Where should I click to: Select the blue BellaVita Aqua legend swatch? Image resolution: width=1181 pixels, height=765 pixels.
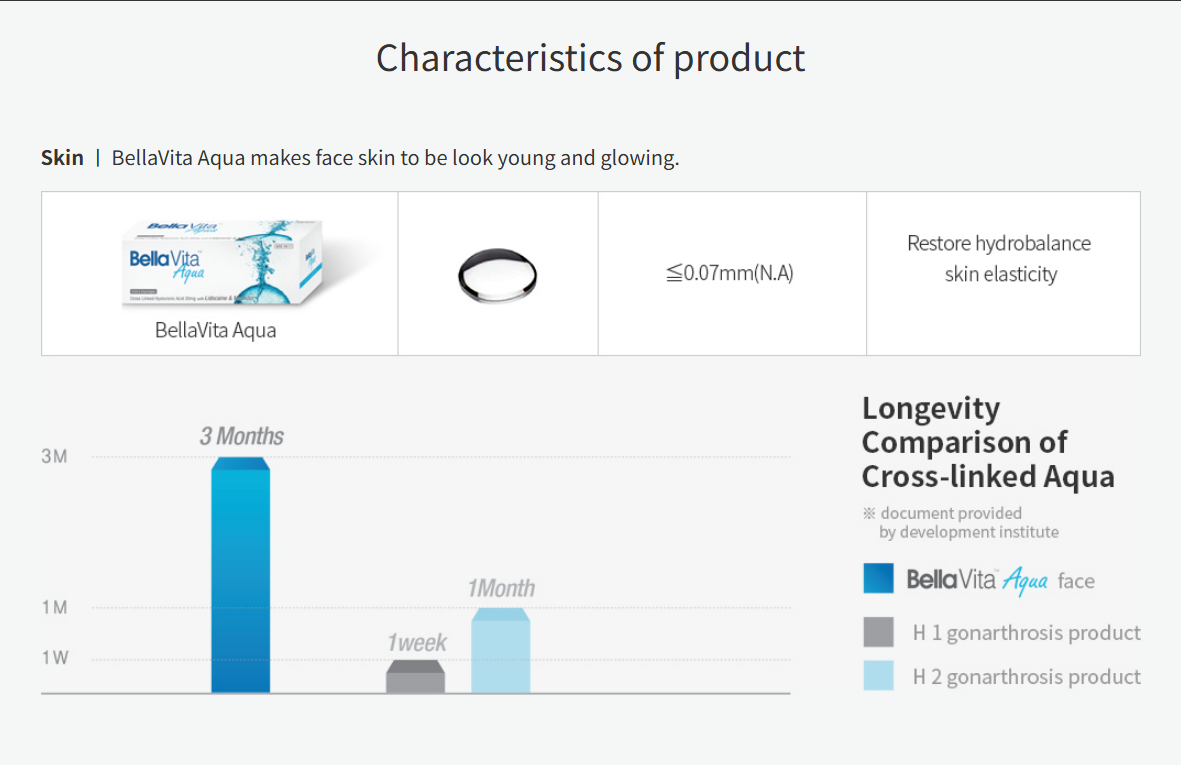click(x=878, y=578)
